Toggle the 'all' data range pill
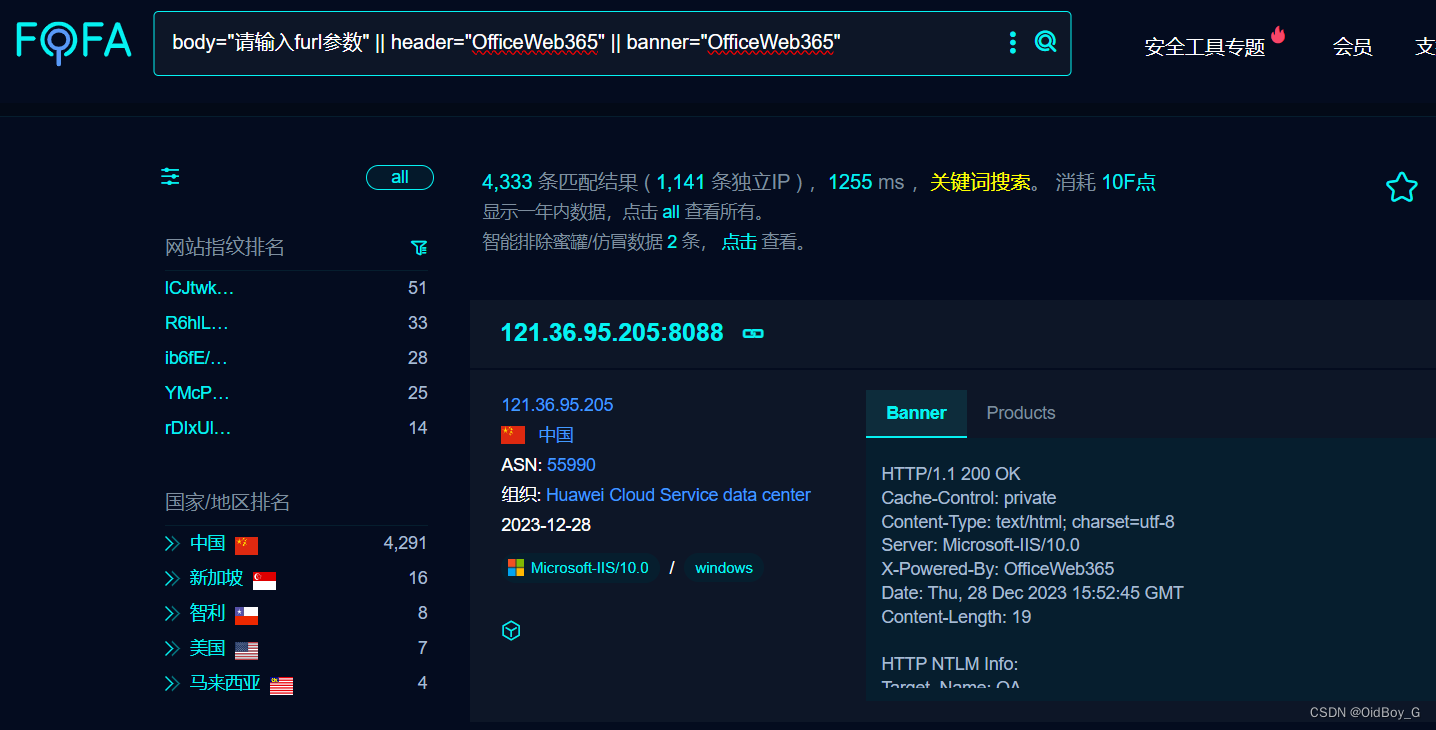The image size is (1436, 730). (400, 177)
